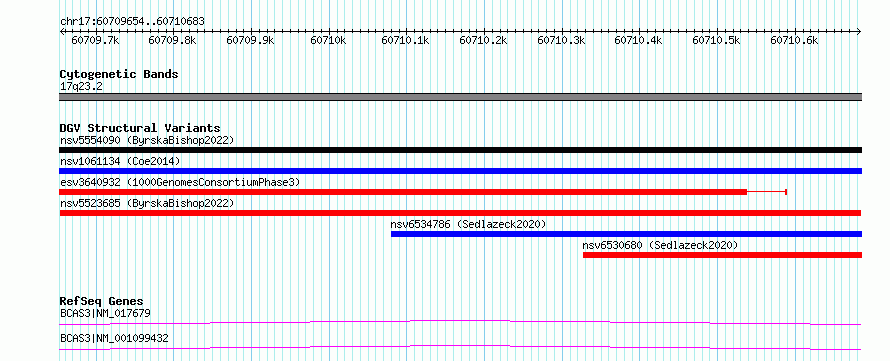Click the 60710.1k ruler tick label
Screen dimensions: 890x361
click(x=406, y=40)
